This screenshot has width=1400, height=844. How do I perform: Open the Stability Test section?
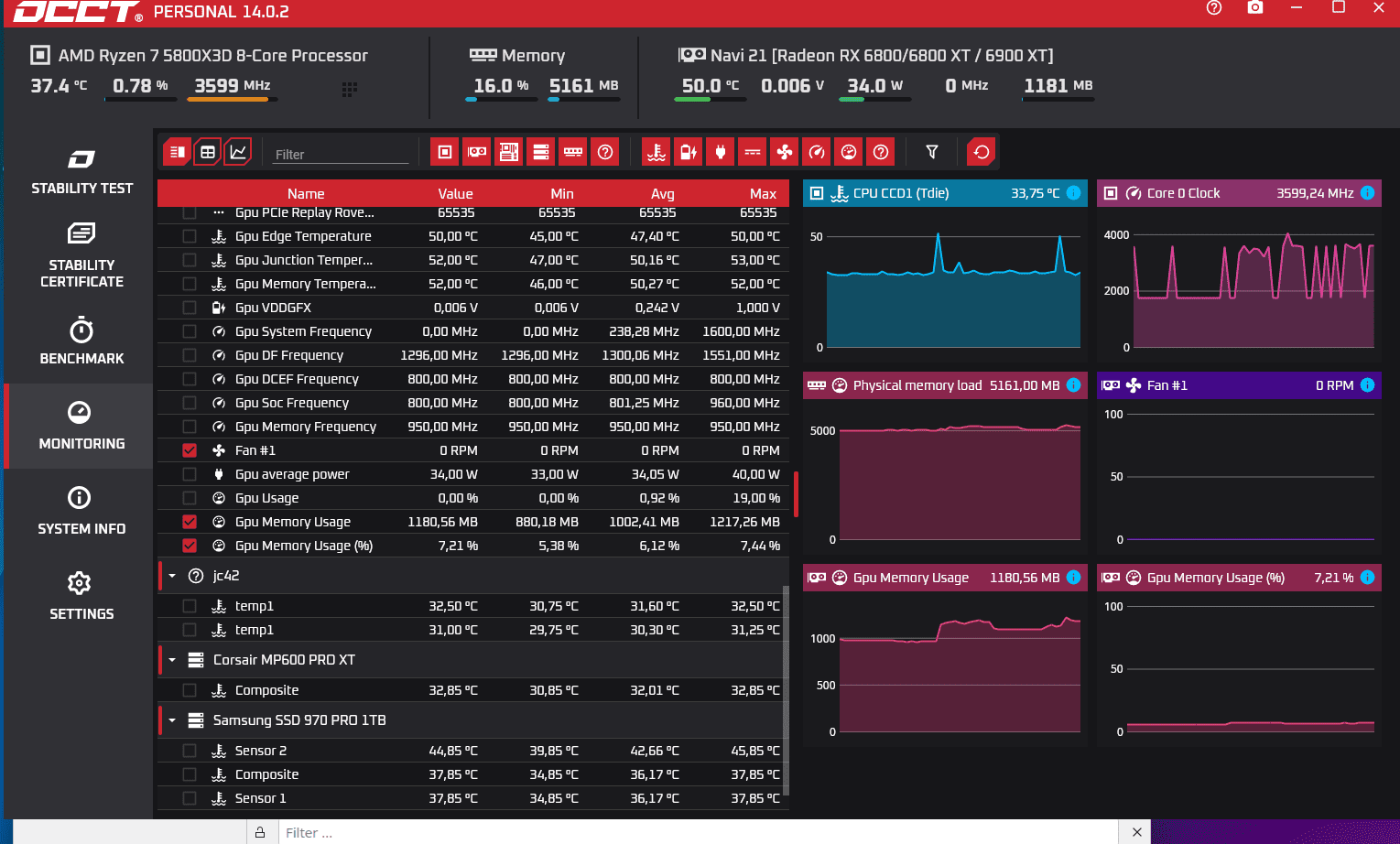(x=81, y=171)
